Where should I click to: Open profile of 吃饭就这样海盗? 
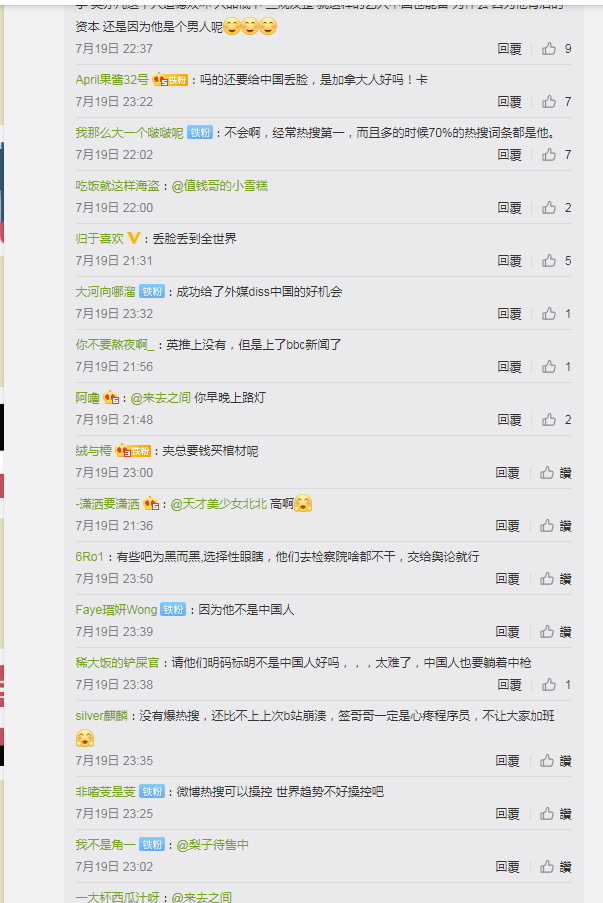[x=117, y=185]
